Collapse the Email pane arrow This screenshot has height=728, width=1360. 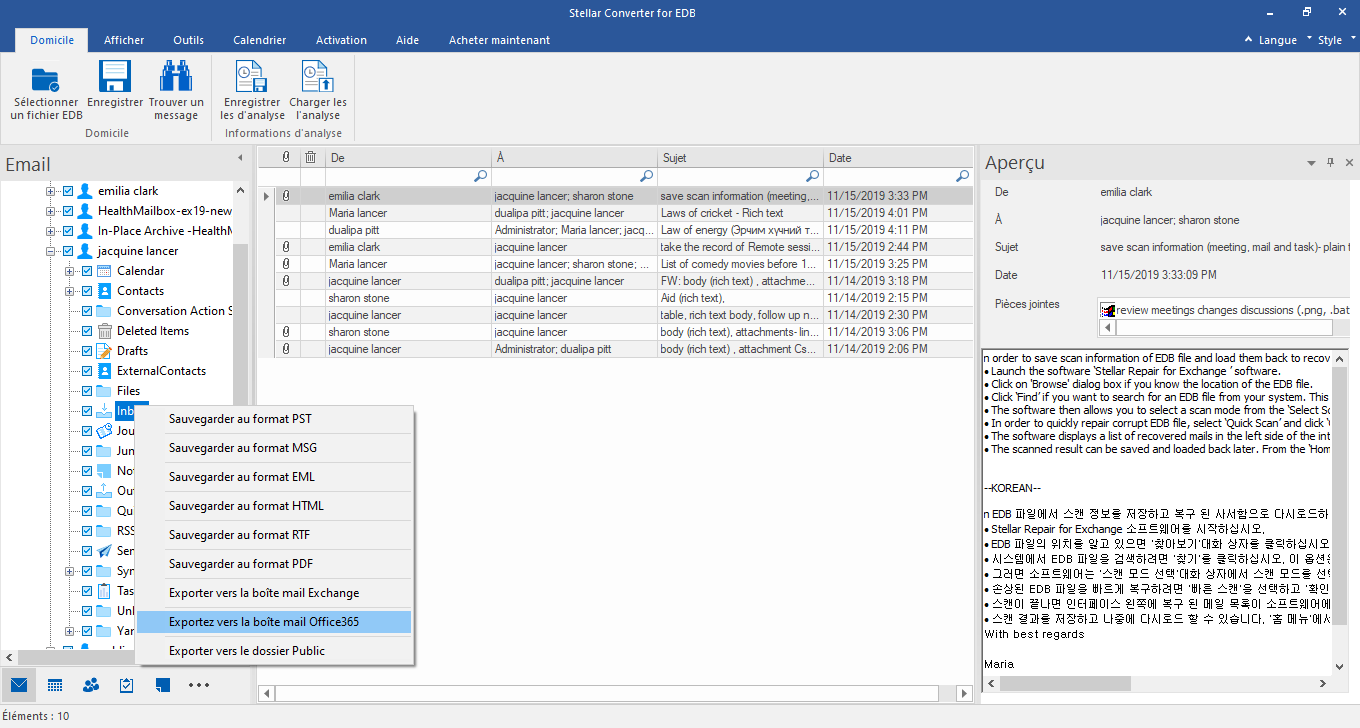(x=240, y=158)
